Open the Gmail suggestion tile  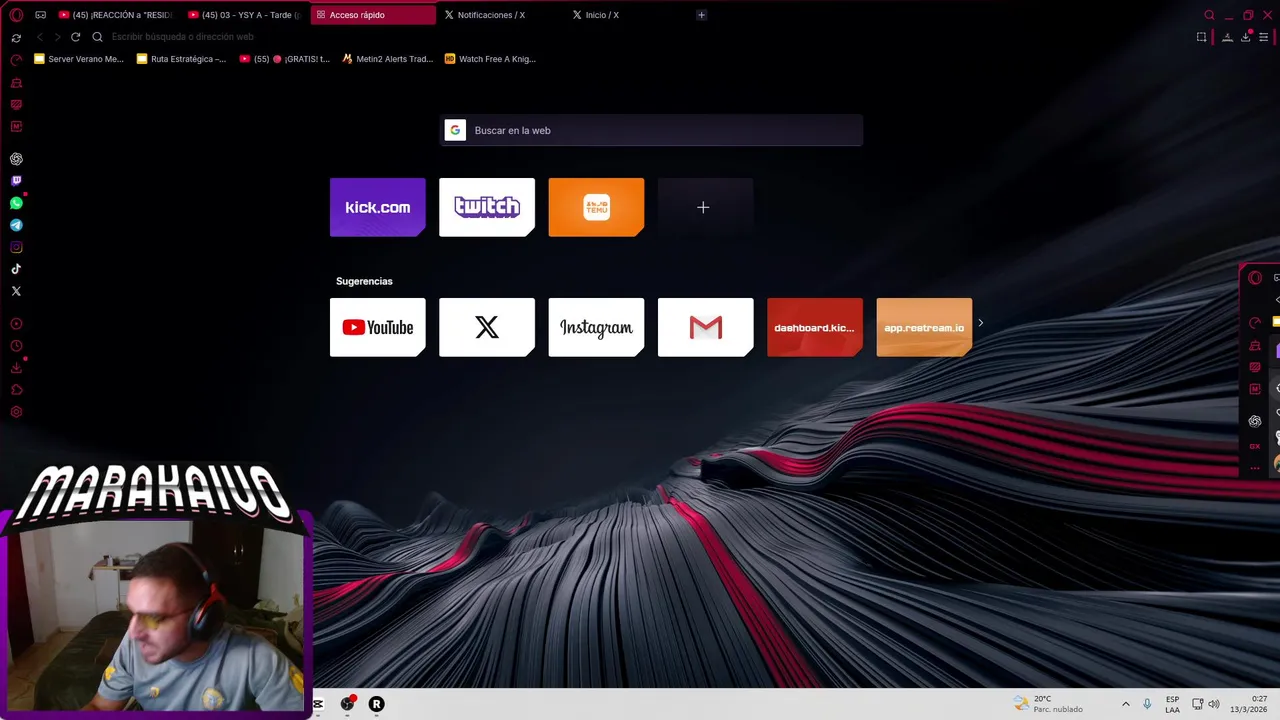click(705, 327)
